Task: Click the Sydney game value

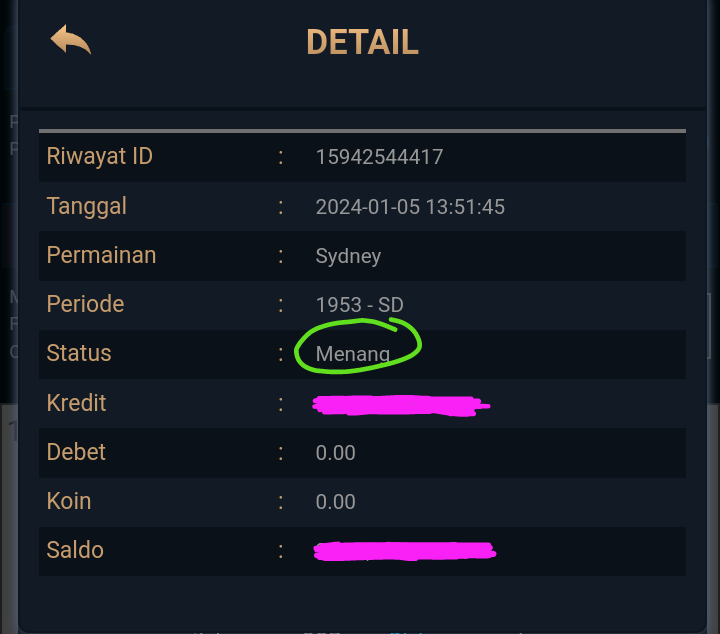Action: point(348,257)
